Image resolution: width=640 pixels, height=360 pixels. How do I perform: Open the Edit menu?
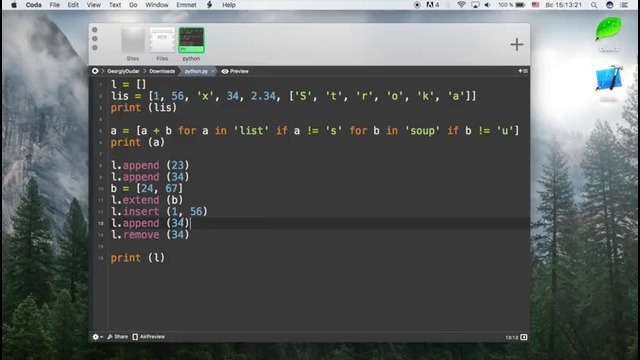pyautogui.click(x=73, y=5)
